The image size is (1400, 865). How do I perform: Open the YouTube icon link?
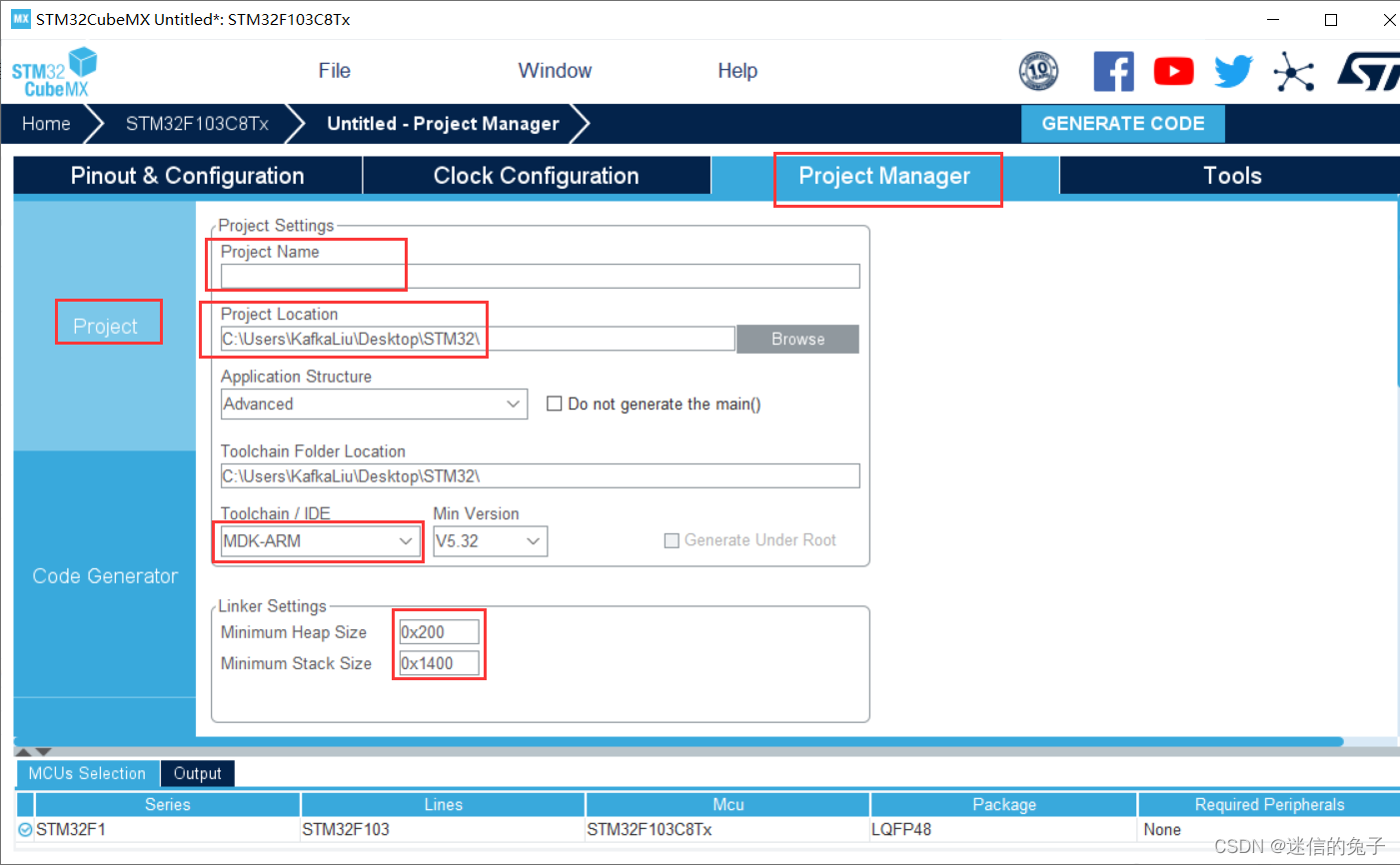coord(1174,71)
